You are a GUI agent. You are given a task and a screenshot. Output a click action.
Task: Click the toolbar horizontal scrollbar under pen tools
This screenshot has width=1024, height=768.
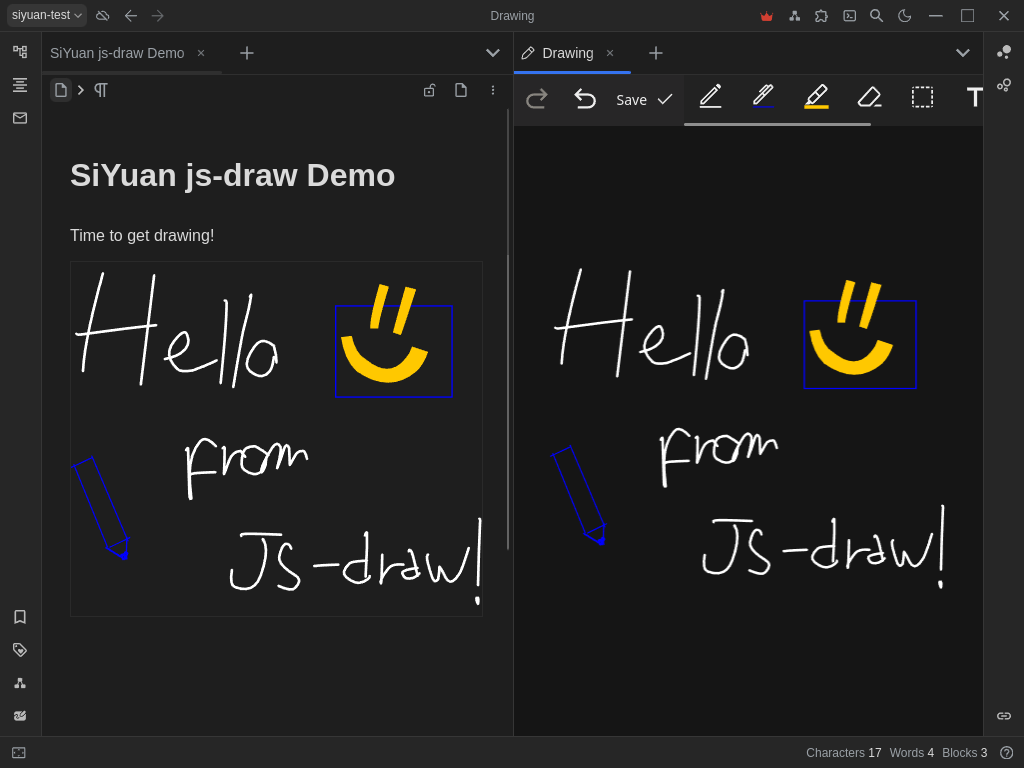pyautogui.click(x=777, y=124)
